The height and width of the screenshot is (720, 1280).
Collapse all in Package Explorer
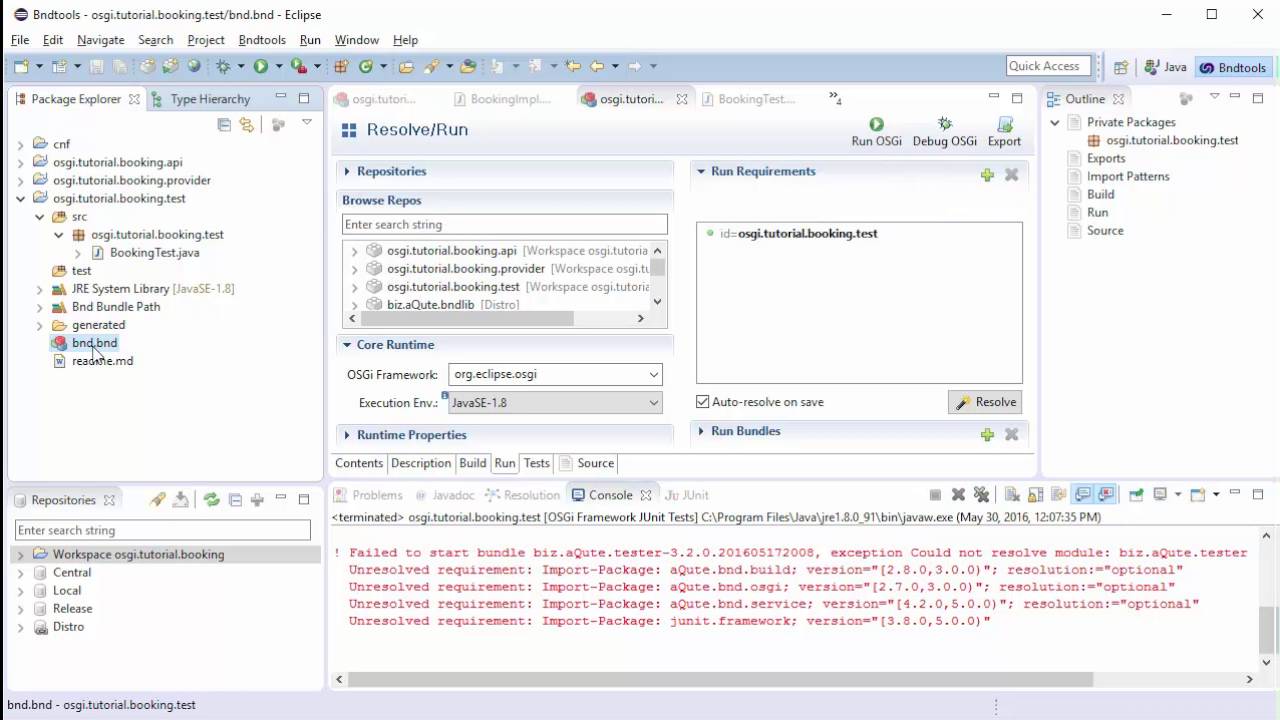[x=224, y=125]
